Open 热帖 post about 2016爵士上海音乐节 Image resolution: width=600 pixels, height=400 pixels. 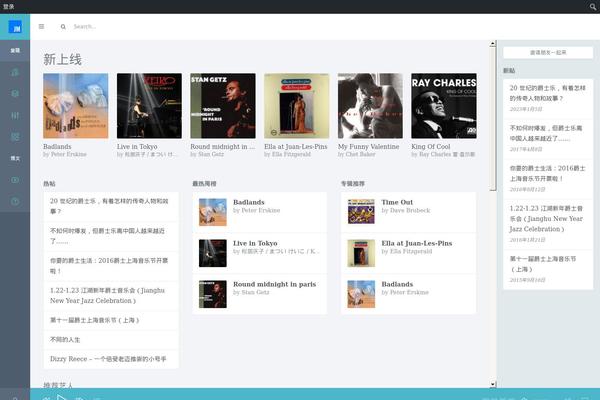click(111, 266)
